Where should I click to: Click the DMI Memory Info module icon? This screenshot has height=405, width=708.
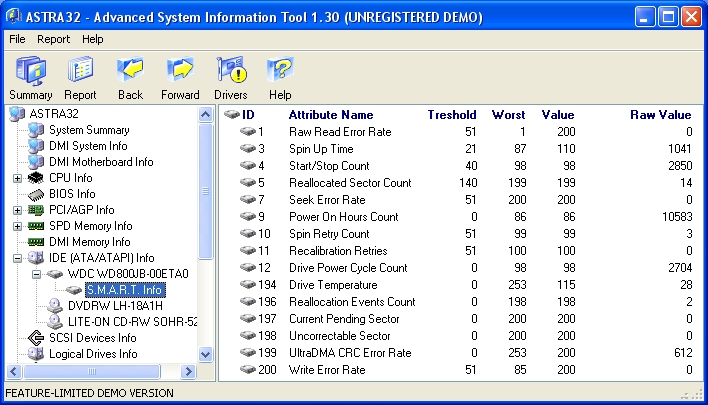coord(36,242)
